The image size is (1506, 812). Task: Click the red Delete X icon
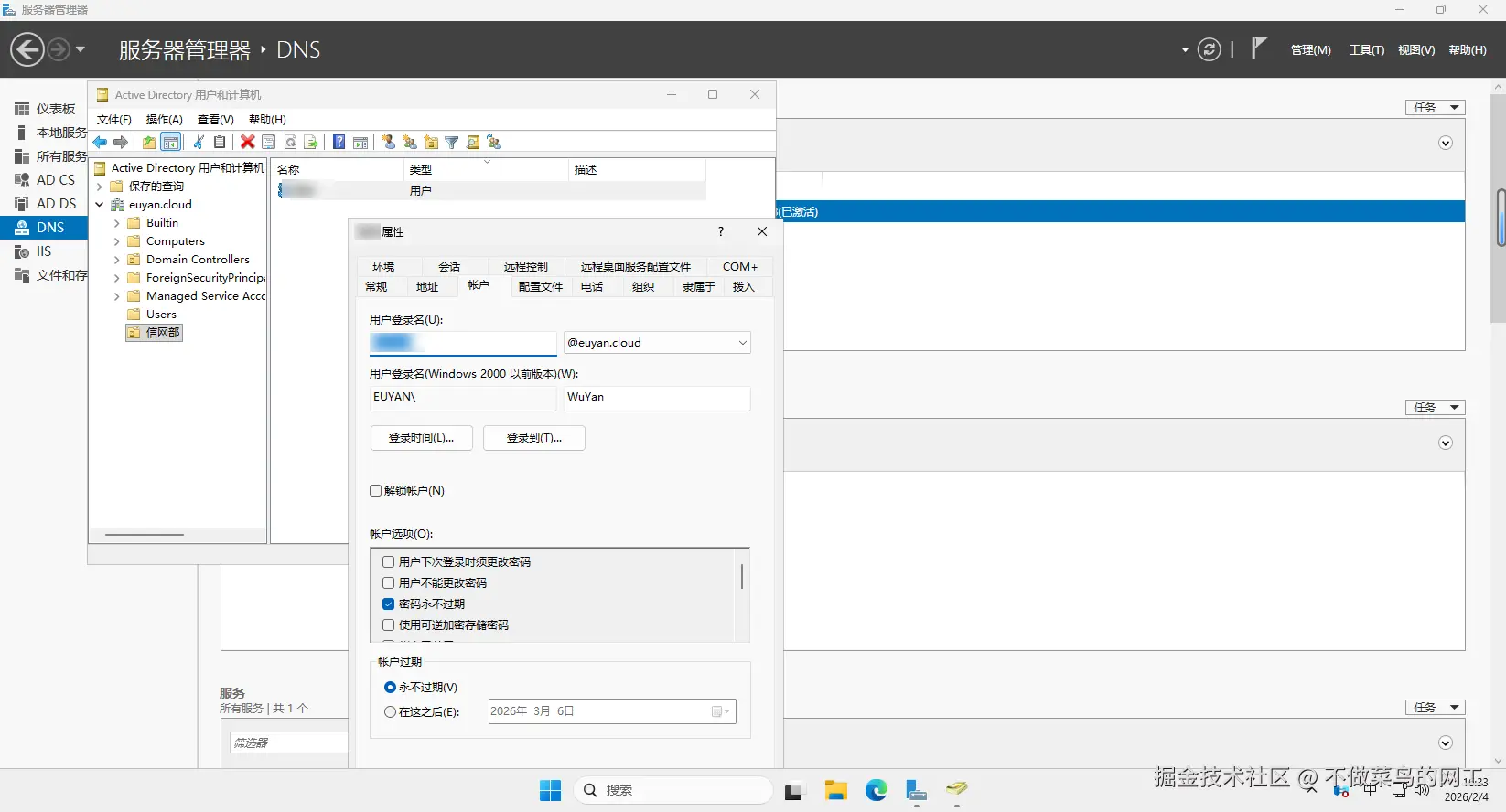(x=247, y=142)
